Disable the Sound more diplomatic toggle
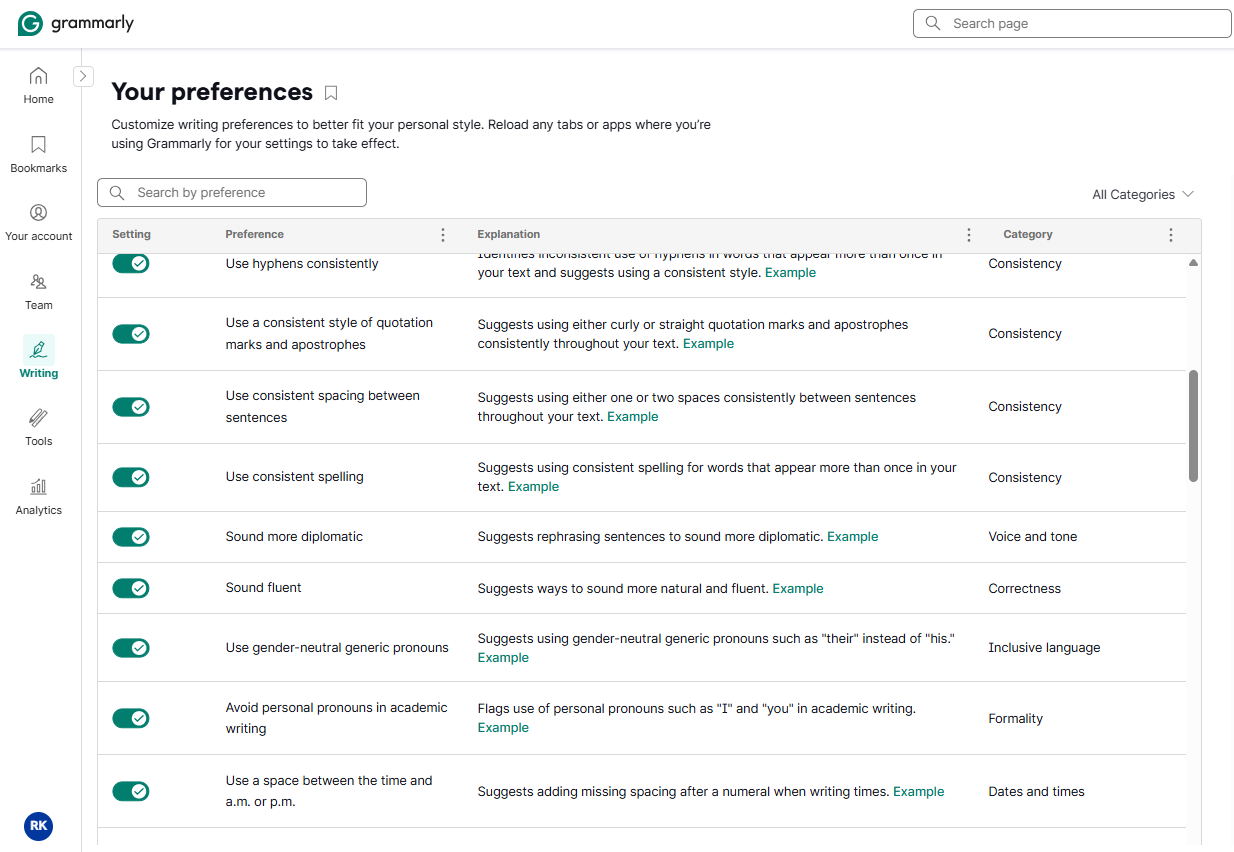Viewport: 1234px width, 852px height. coord(130,537)
